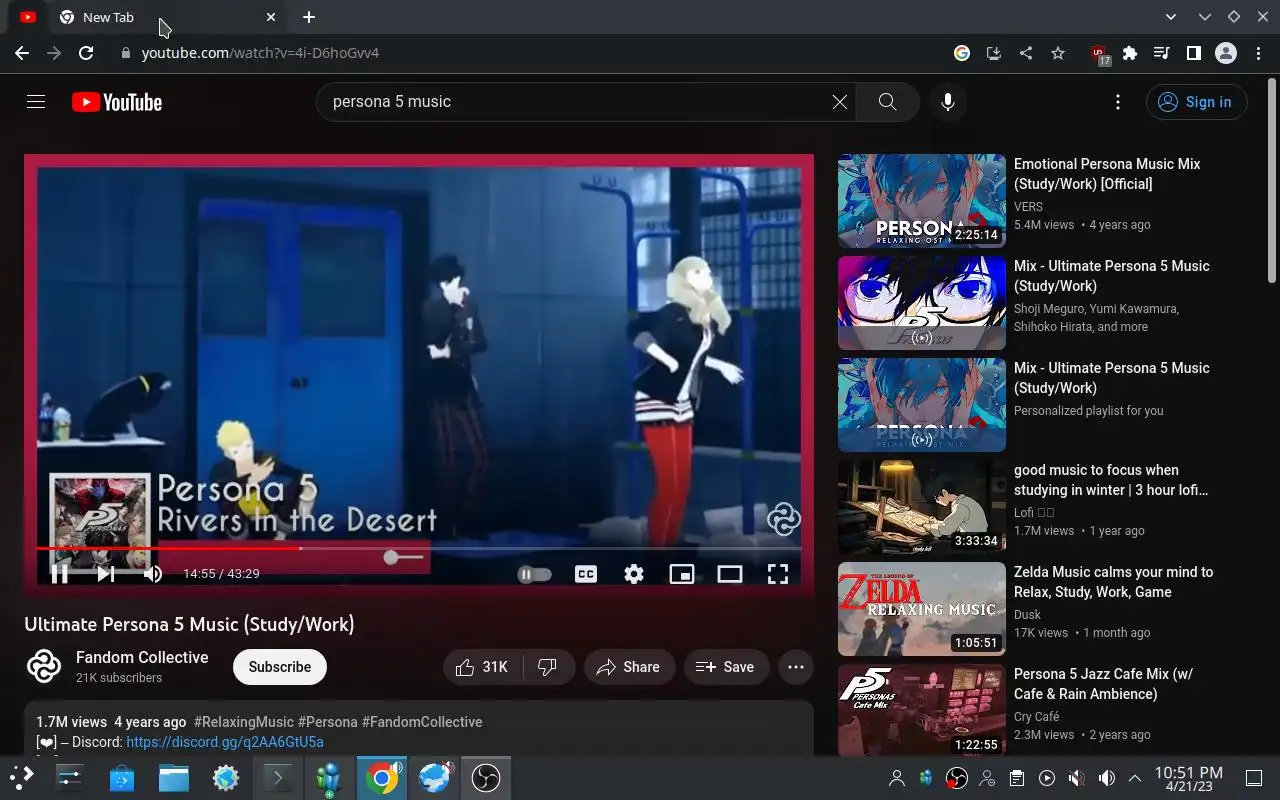Expand hidden system tray icons arrow
The height and width of the screenshot is (800, 1280).
(1135, 778)
